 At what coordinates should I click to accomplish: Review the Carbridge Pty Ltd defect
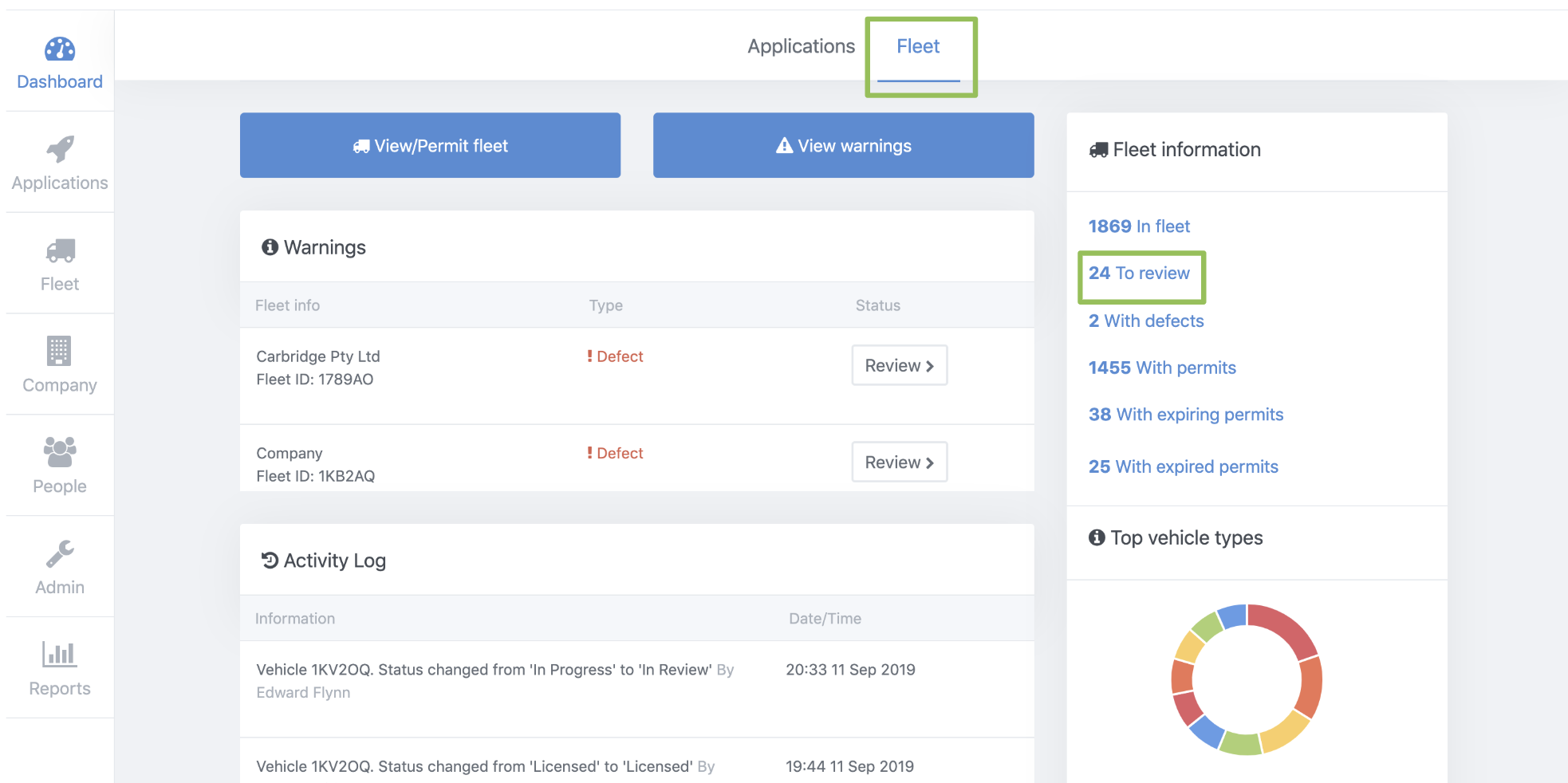click(x=899, y=365)
